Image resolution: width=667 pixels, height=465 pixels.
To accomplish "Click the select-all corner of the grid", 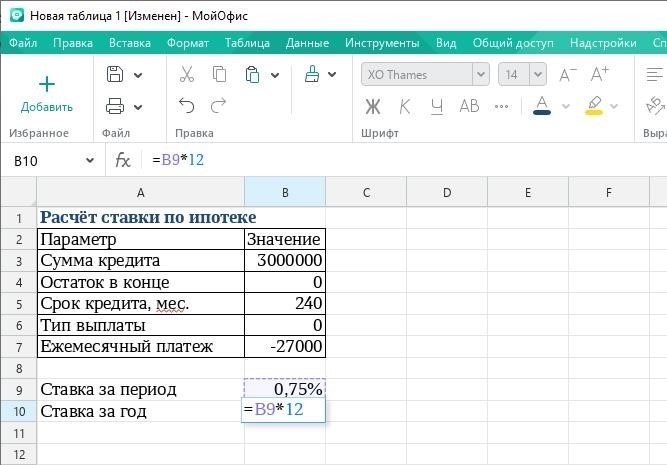I will tap(19, 192).
